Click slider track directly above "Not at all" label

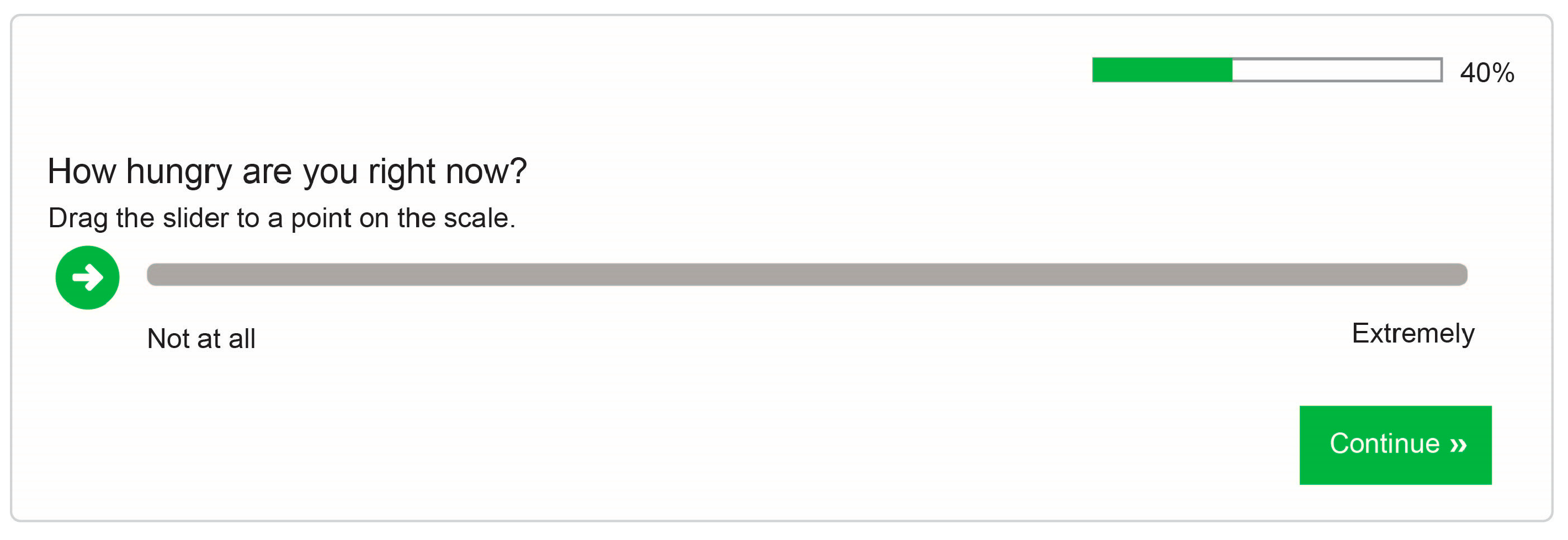[x=201, y=274]
